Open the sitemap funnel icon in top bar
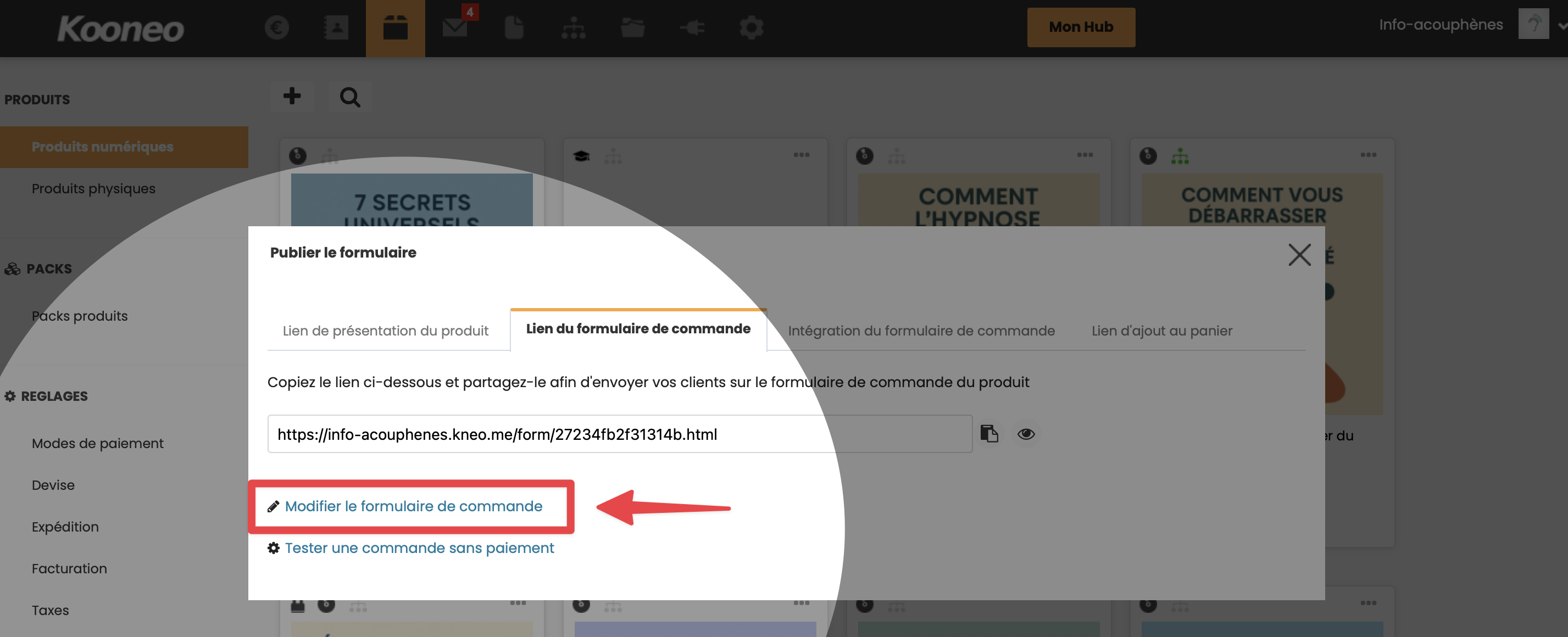This screenshot has height=637, width=1568. click(574, 27)
